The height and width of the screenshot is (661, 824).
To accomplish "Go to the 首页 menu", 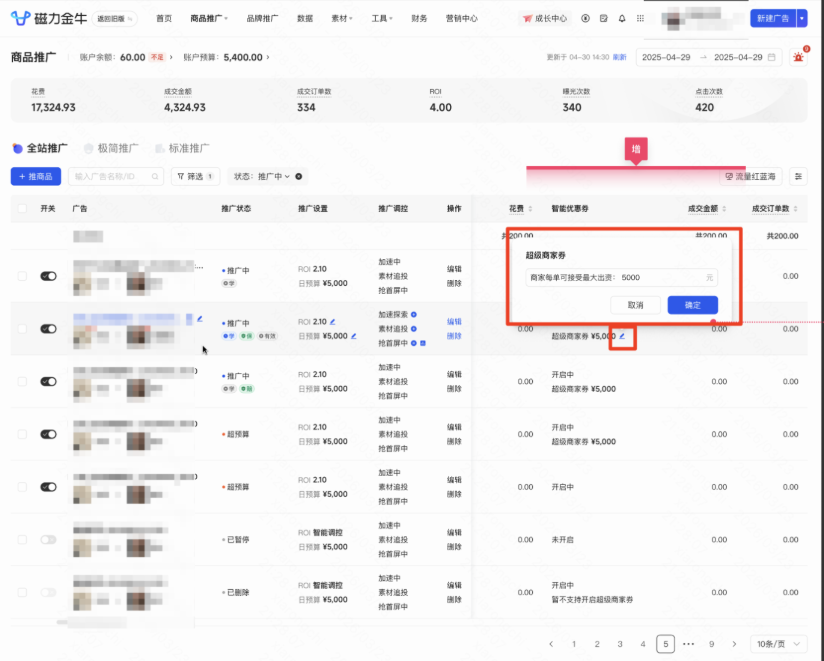I will coord(164,18).
